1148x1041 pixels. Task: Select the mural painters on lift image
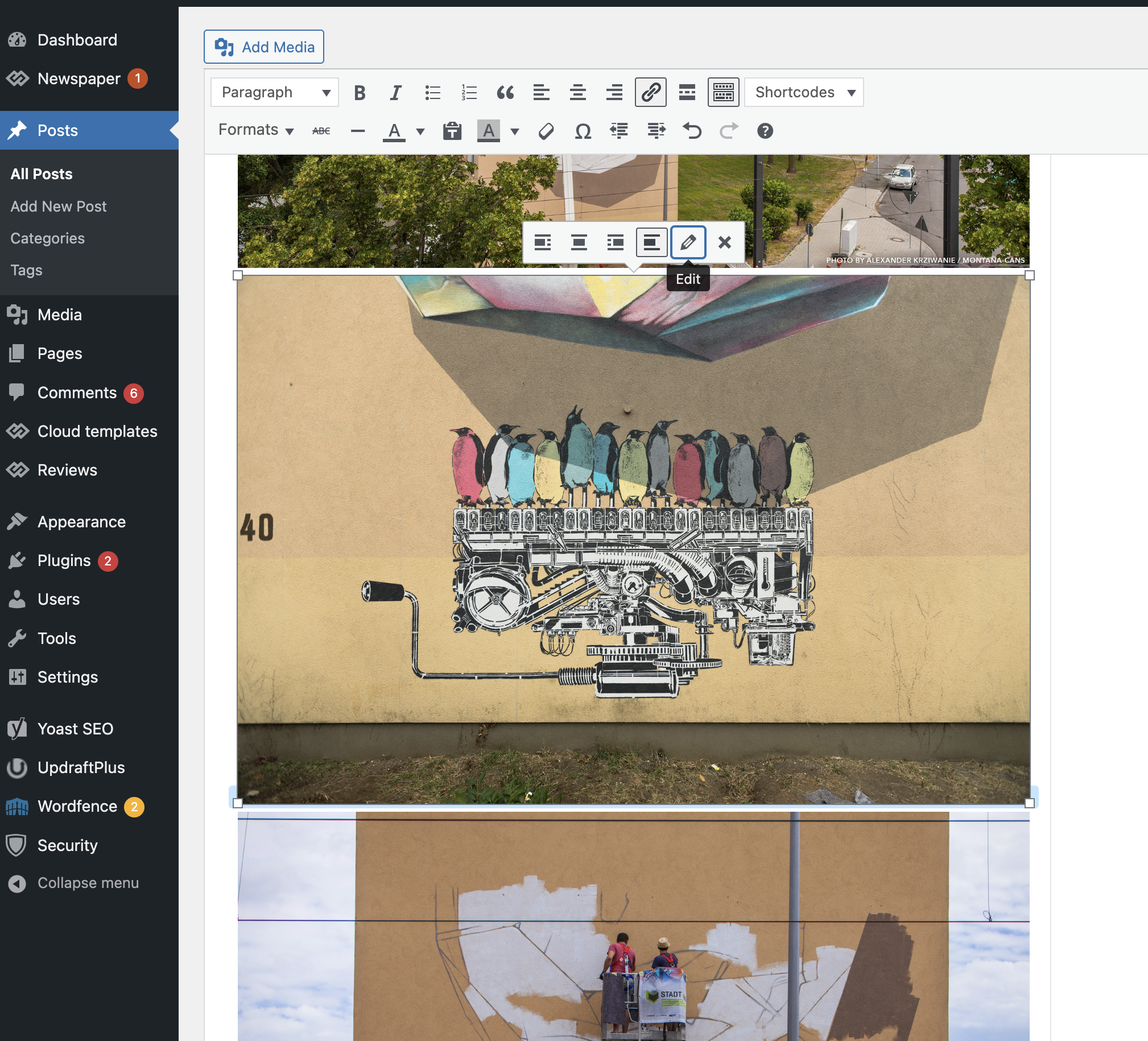tap(633, 927)
